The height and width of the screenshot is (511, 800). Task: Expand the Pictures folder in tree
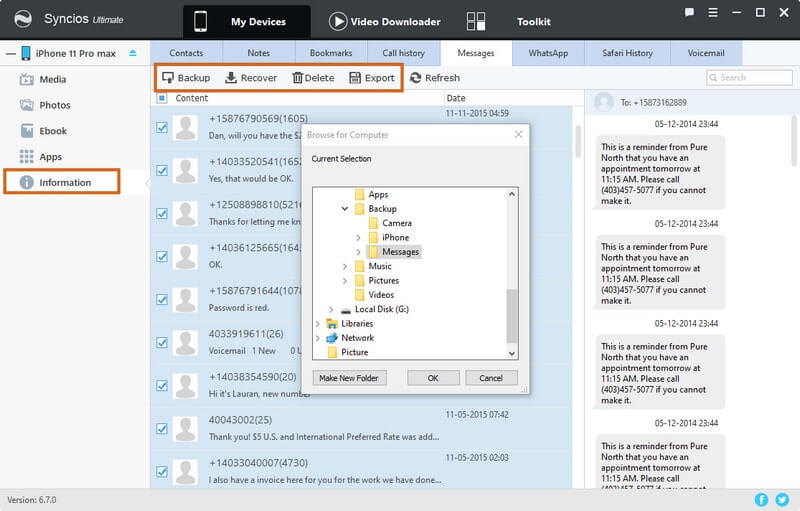(x=344, y=280)
